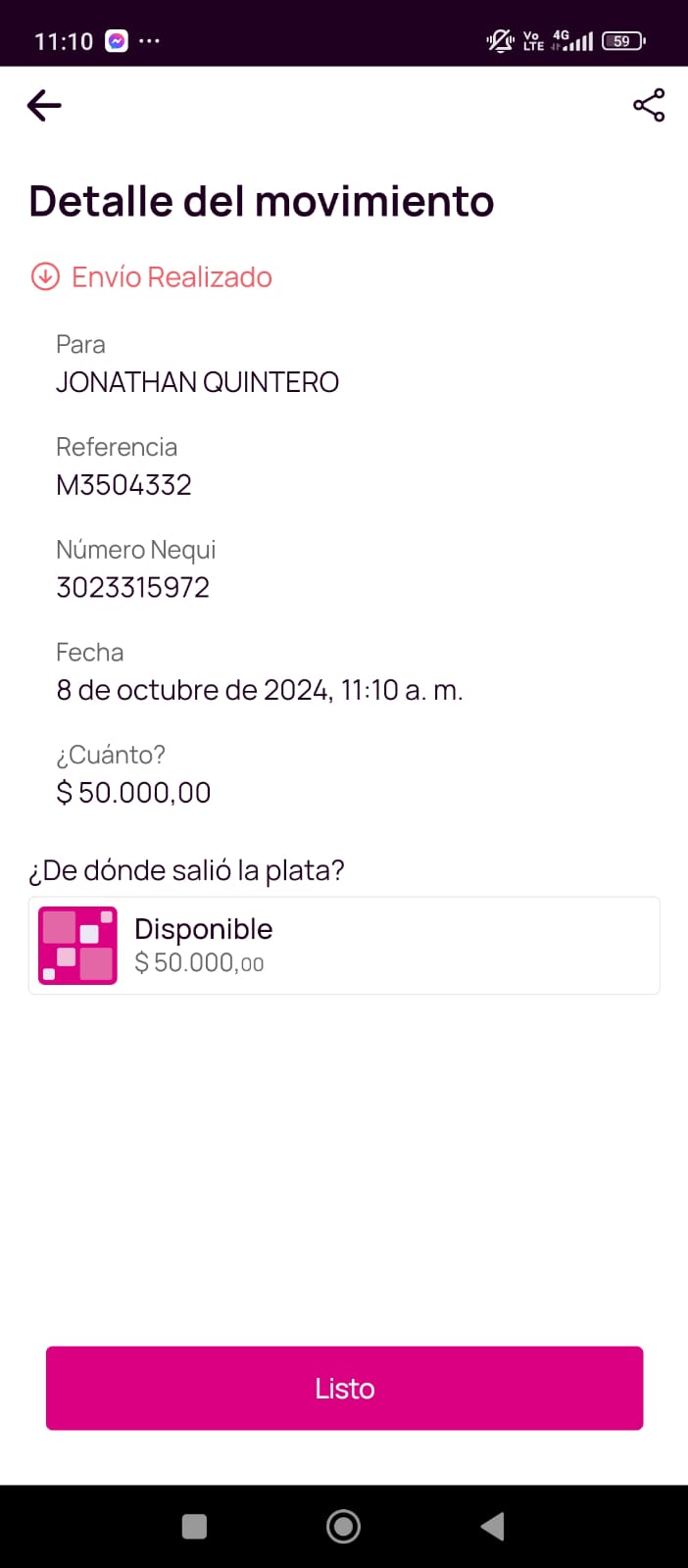
Task: Tap the pink Disponible account icon
Action: pyautogui.click(x=77, y=946)
